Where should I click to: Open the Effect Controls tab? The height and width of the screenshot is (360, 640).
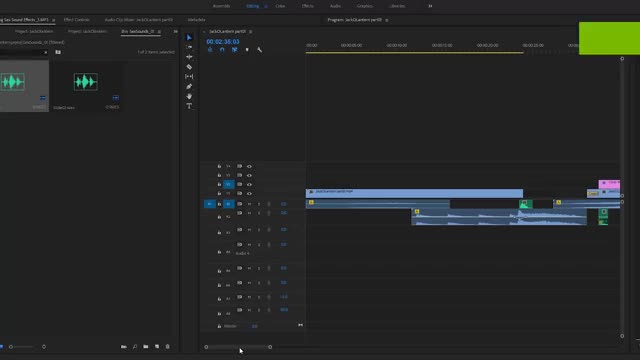pyautogui.click(x=76, y=20)
